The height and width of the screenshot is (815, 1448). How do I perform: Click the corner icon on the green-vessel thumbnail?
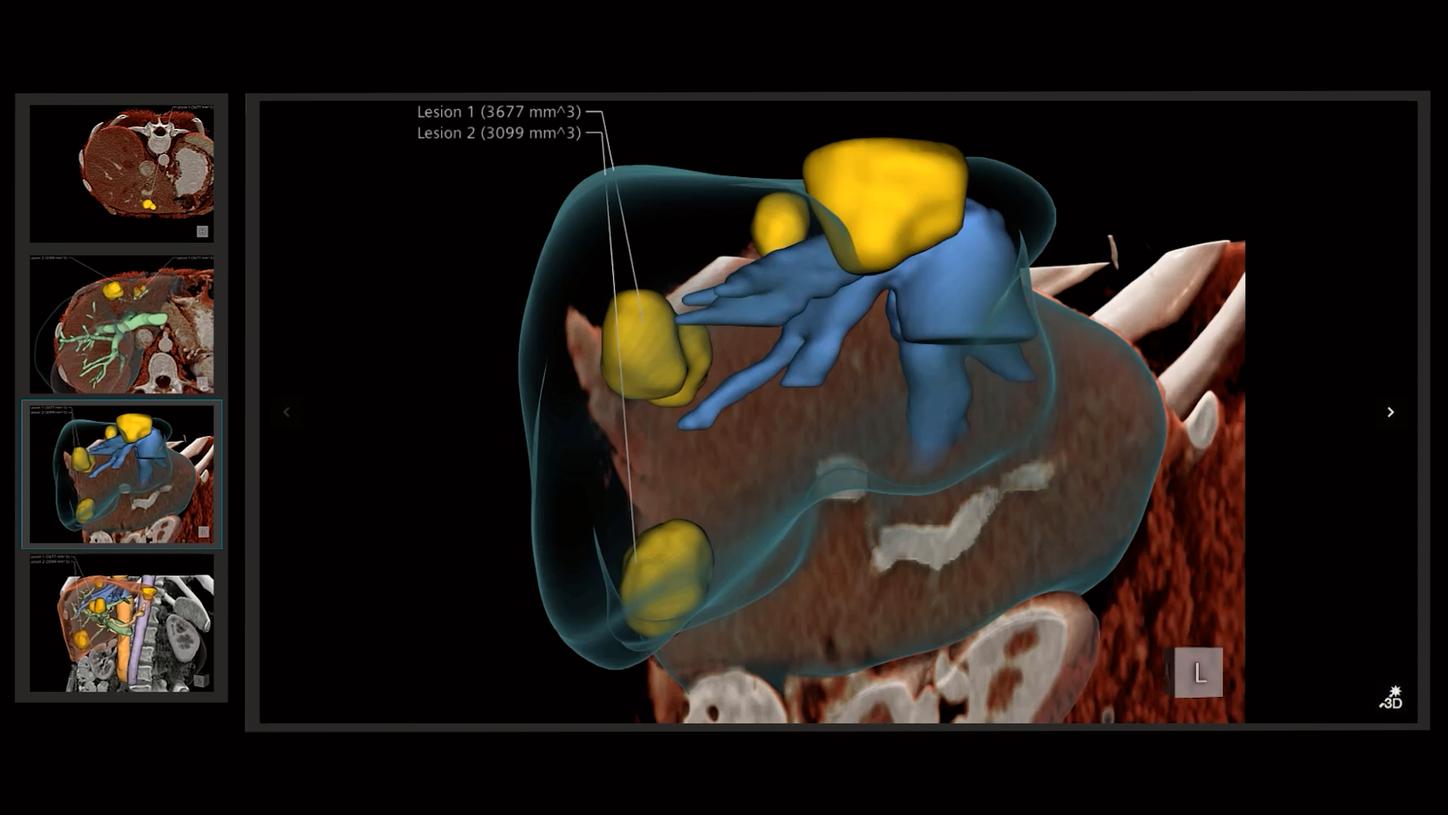tap(203, 381)
